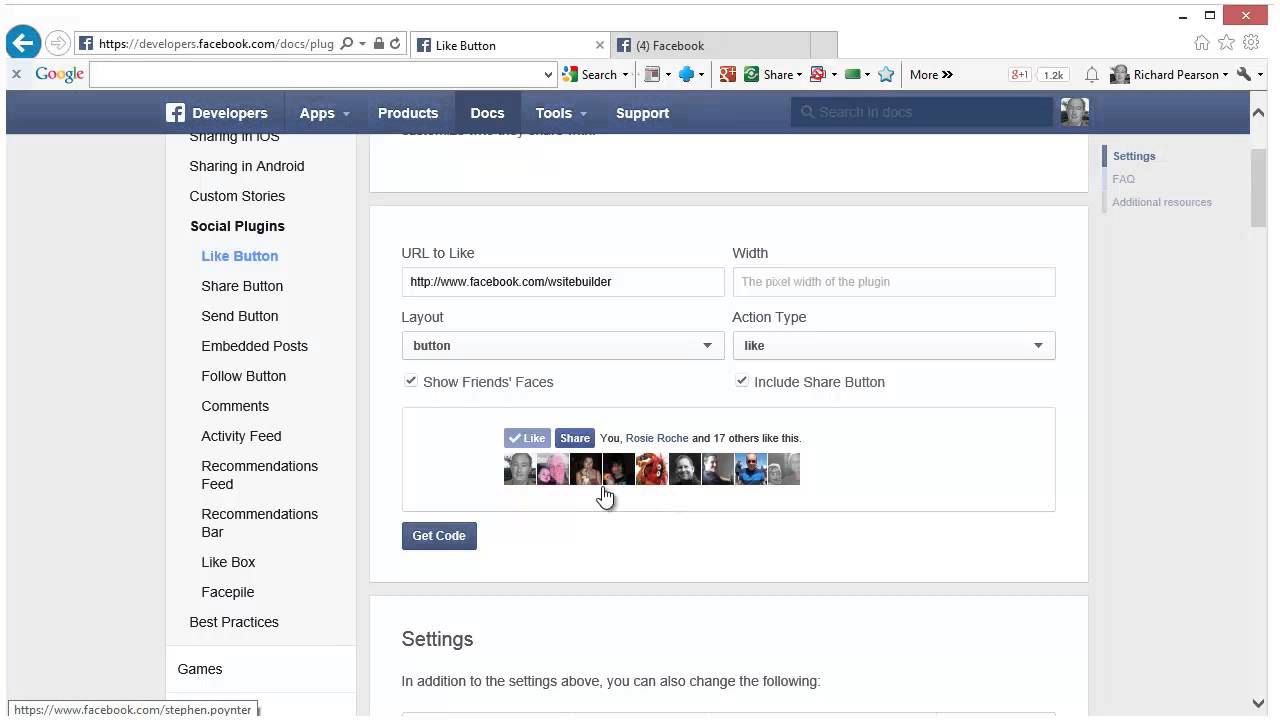Viewport: 1280px width, 720px height.
Task: Click into the Width pixel field
Action: click(893, 281)
